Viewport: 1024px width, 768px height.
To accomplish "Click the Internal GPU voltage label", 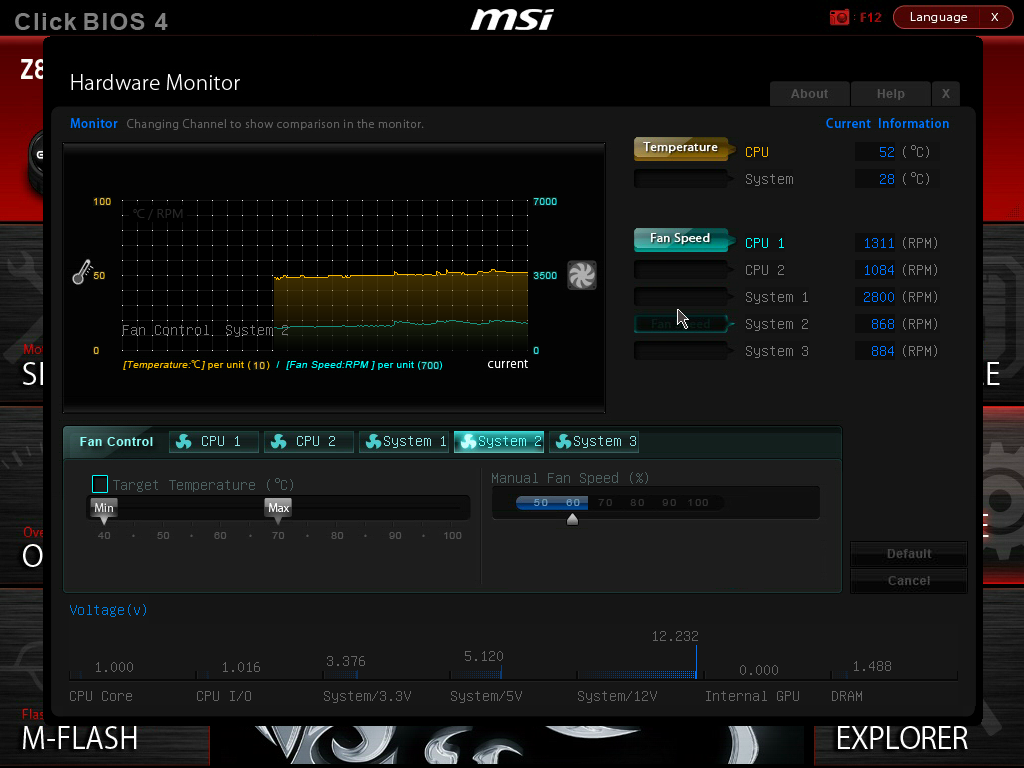I will [x=752, y=696].
